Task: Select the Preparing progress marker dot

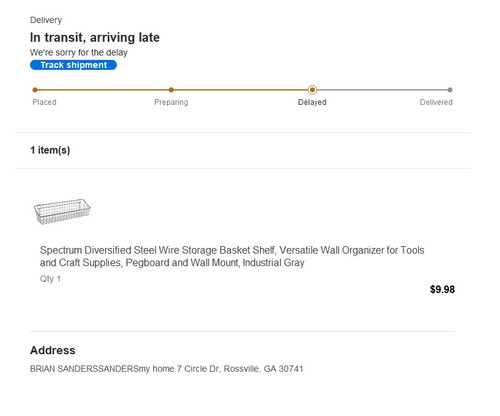Action: click(x=171, y=90)
